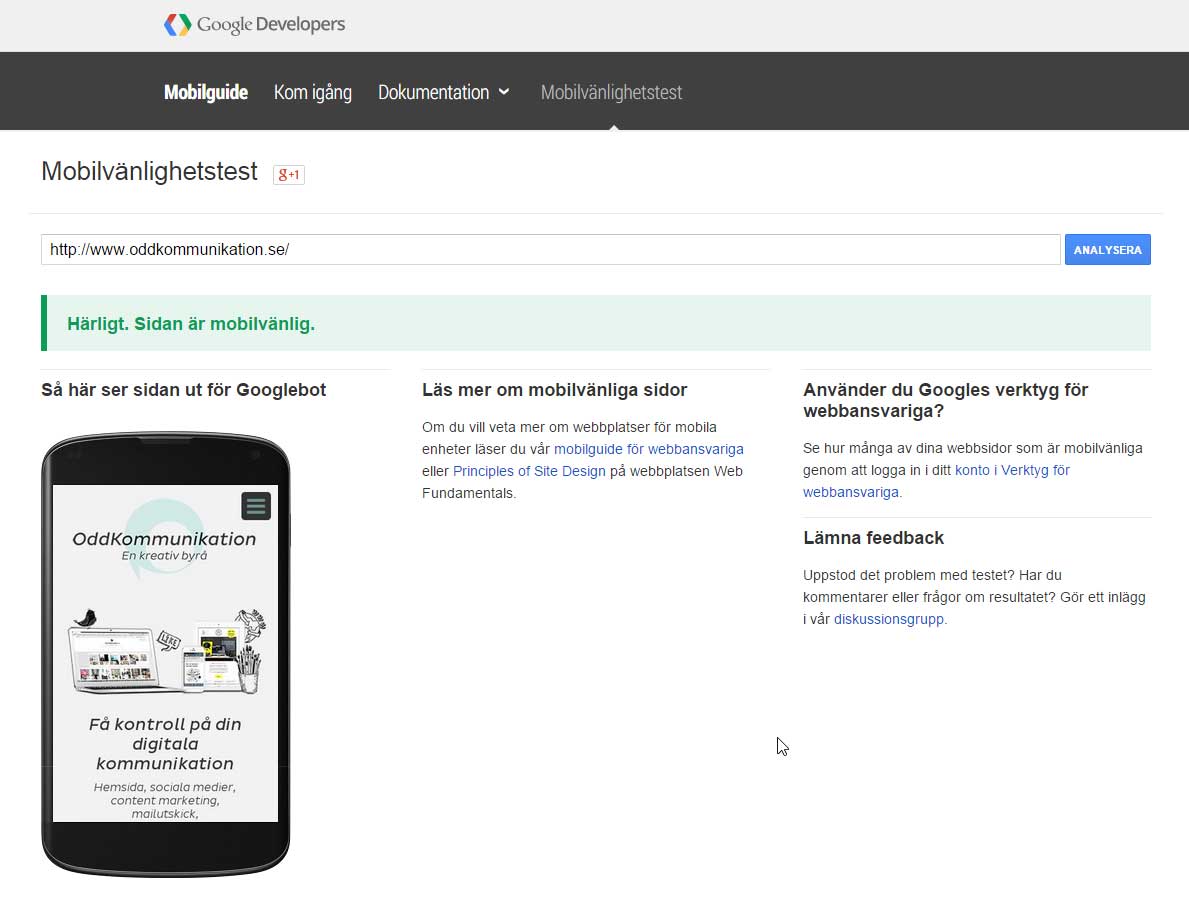Open konto i Verktyg för webbansvariga link
The image size is (1189, 911).
[x=936, y=481]
